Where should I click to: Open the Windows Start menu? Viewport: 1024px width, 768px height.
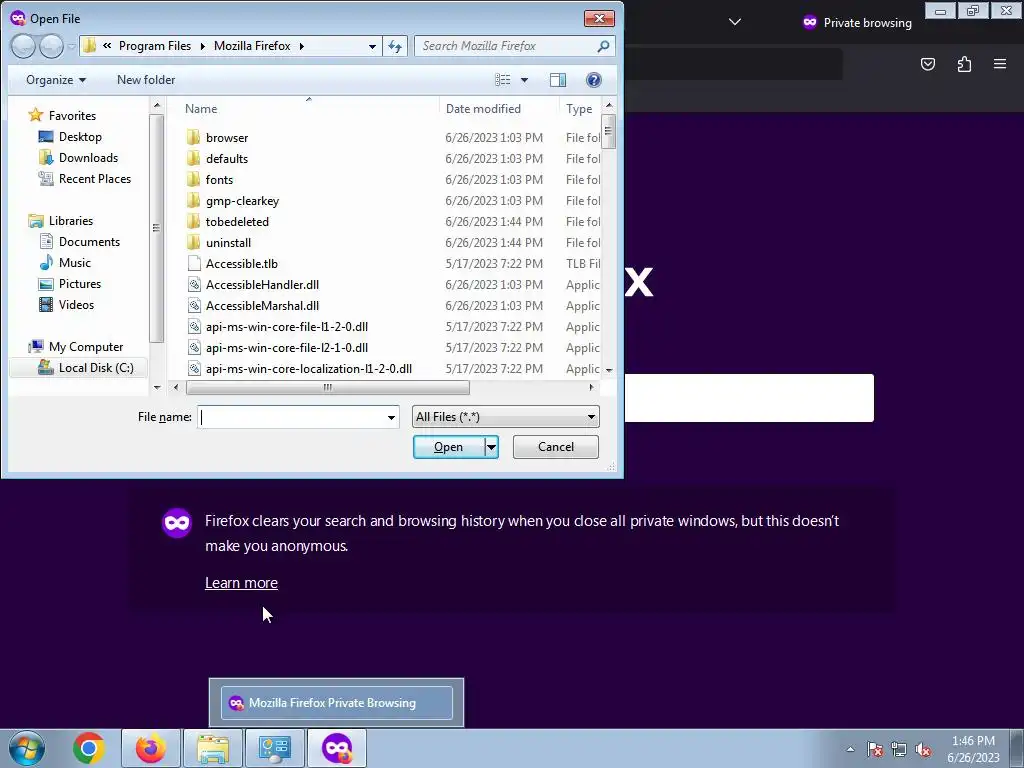pyautogui.click(x=27, y=748)
